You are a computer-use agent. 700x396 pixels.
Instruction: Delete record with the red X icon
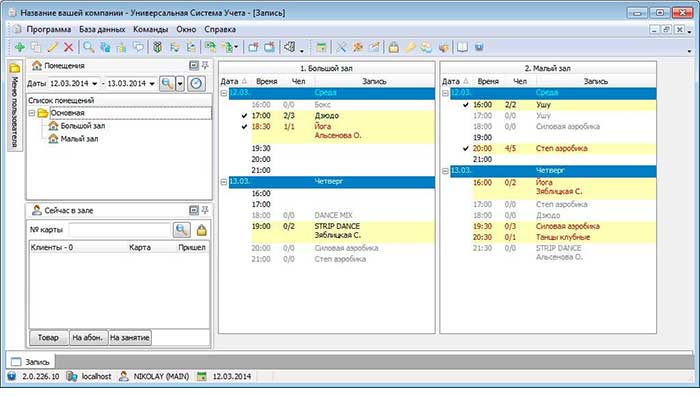tap(68, 47)
